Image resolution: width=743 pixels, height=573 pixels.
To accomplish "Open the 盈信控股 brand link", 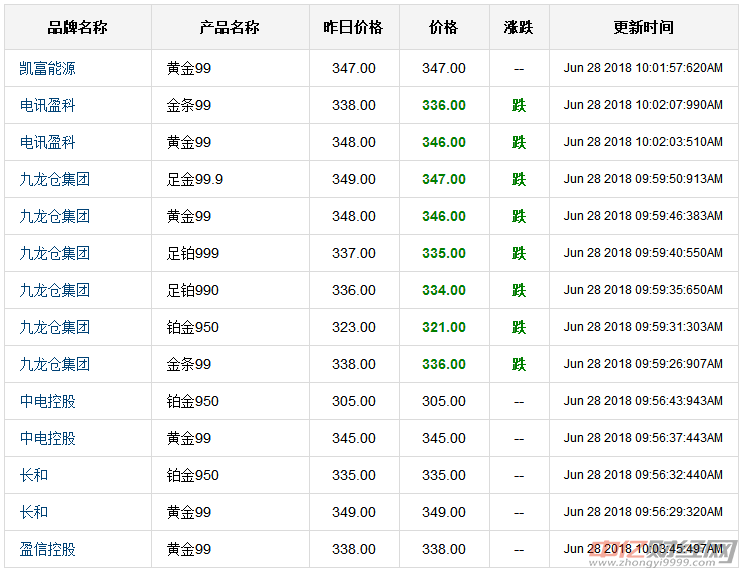I will (x=47, y=549).
